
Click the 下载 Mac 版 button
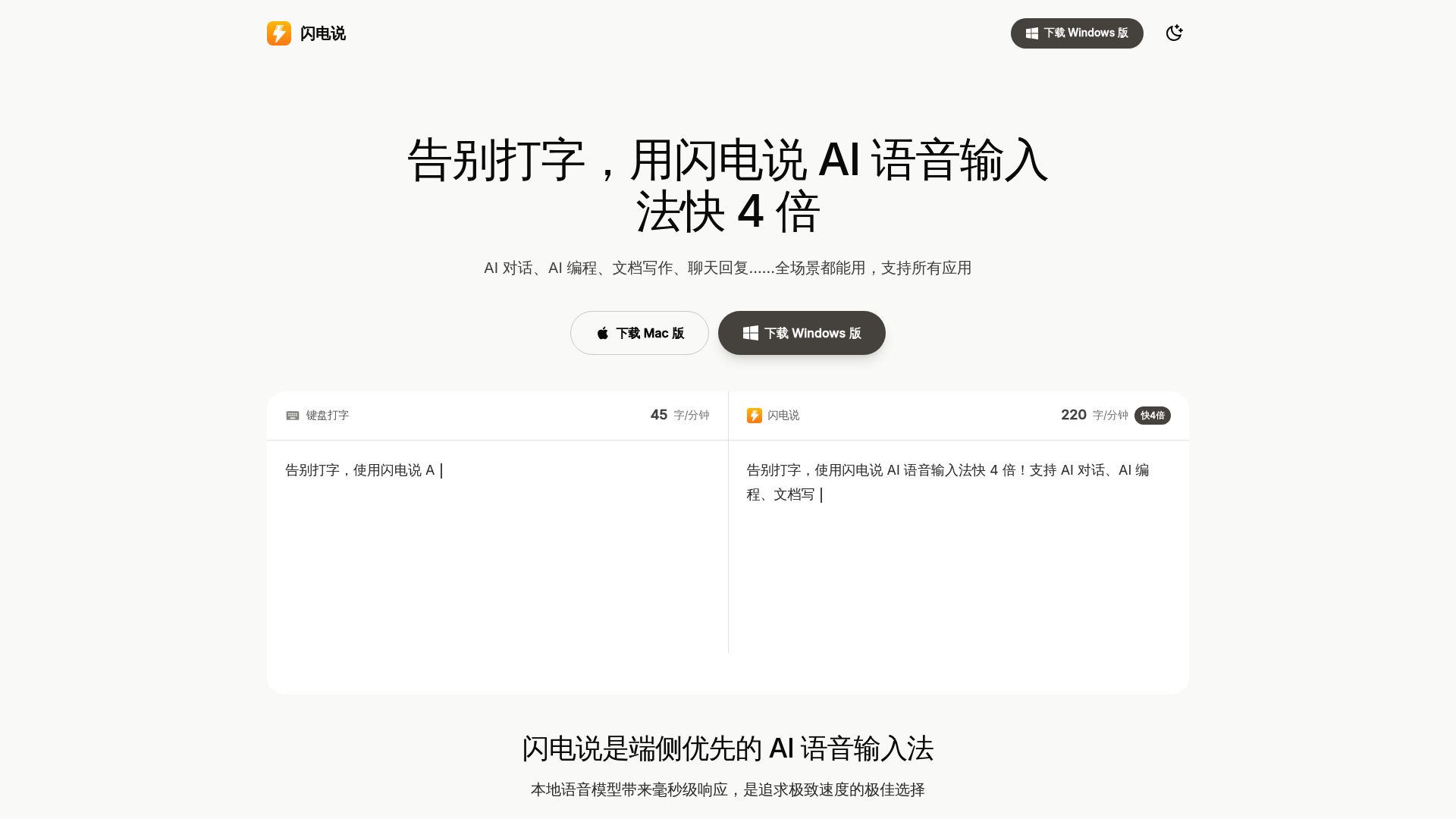click(639, 333)
